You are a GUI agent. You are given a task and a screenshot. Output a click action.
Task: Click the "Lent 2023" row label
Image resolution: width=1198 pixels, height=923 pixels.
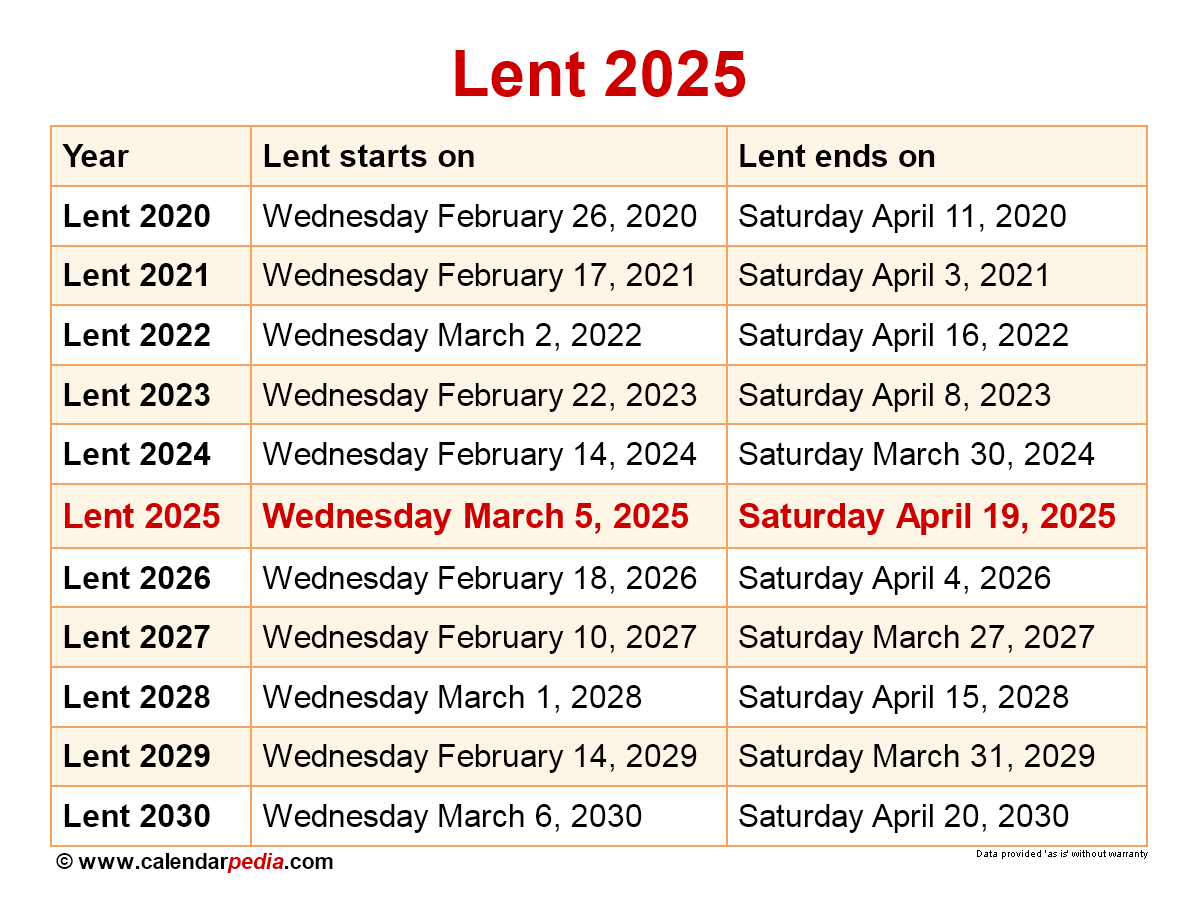click(137, 395)
